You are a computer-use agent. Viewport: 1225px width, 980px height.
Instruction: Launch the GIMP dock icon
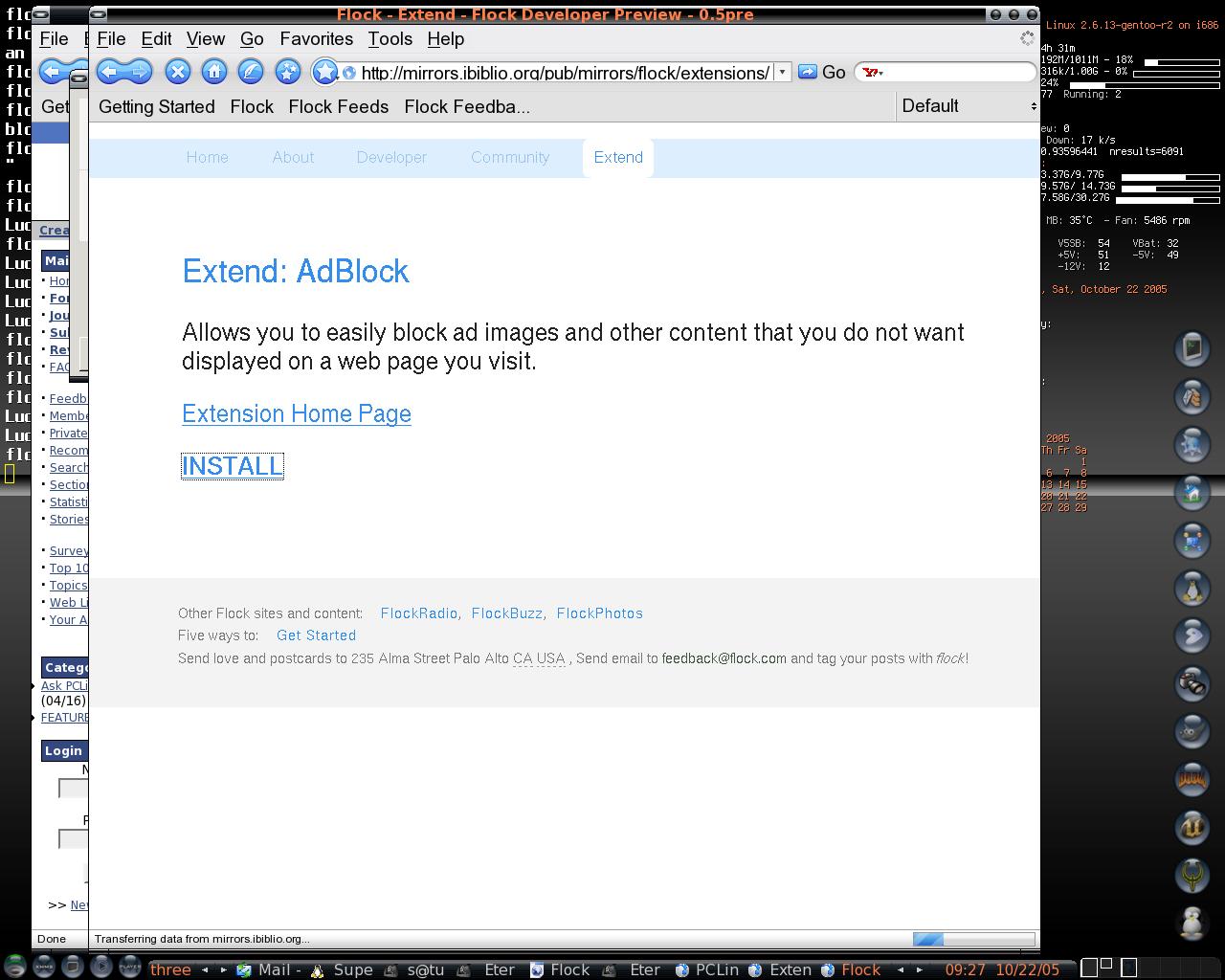click(1192, 731)
